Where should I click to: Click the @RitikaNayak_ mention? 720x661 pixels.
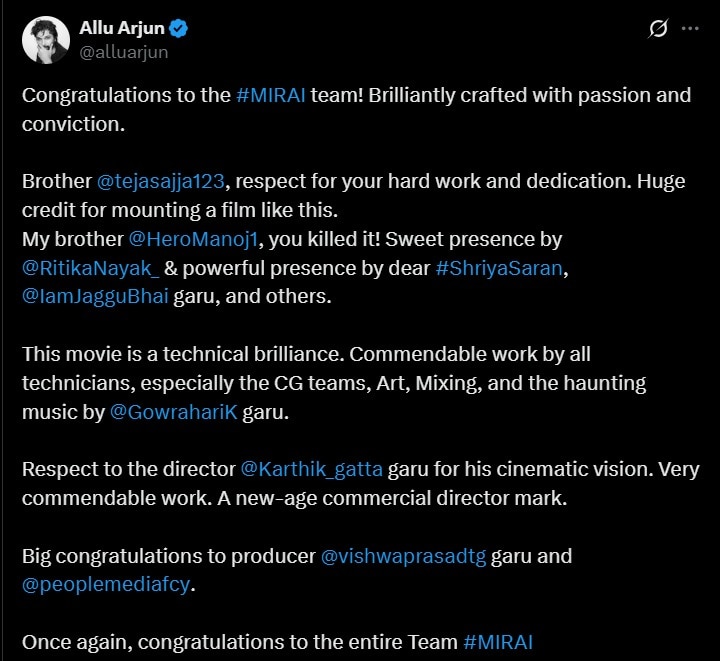click(x=84, y=269)
